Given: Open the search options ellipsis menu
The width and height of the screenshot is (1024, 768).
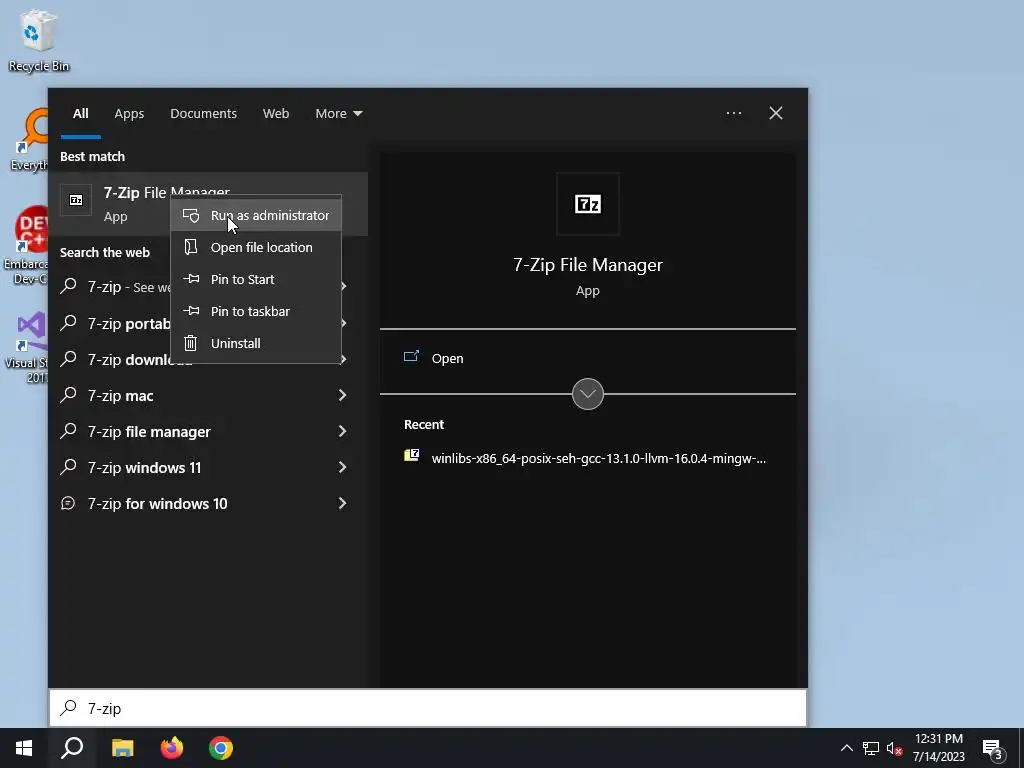Looking at the screenshot, I should click(x=734, y=113).
